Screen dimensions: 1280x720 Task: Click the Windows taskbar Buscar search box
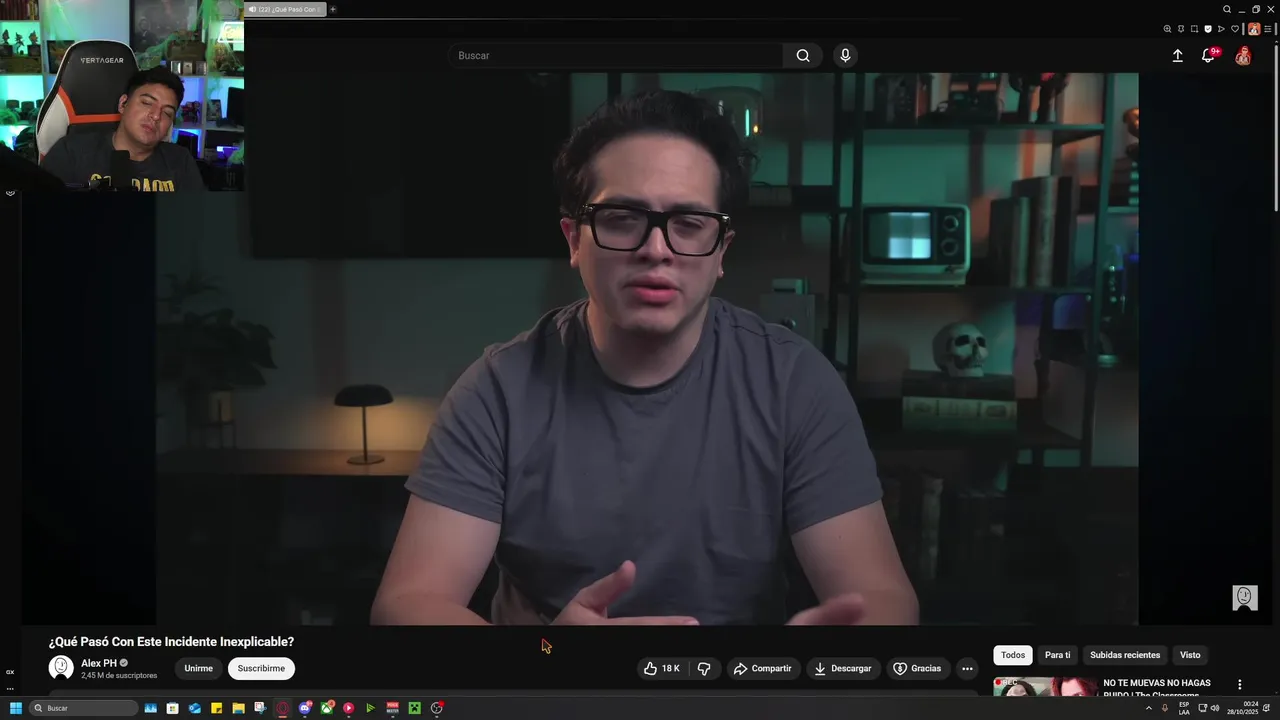[84, 708]
